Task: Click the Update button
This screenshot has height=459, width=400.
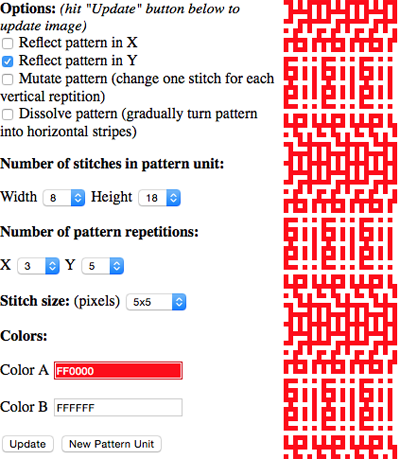Action: click(x=28, y=444)
